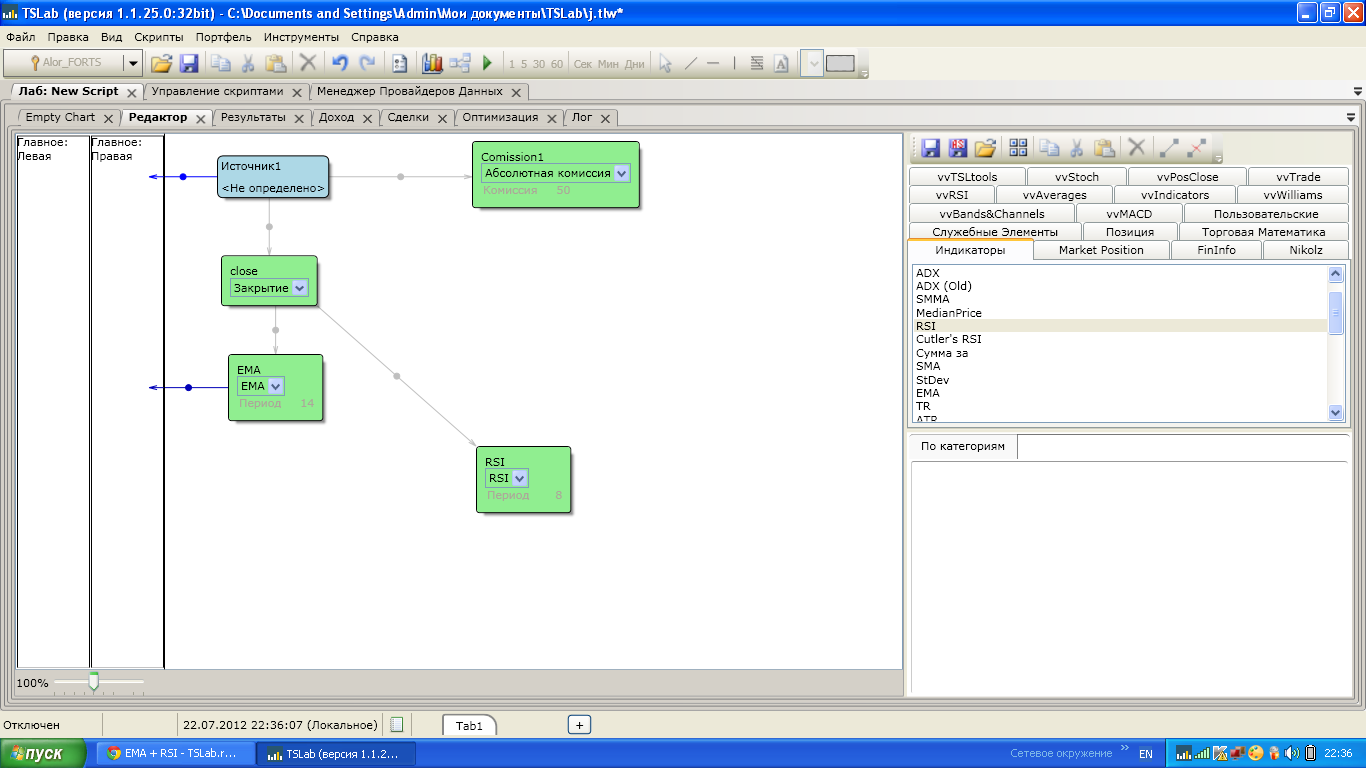Click Save As icon in the right panel toolbar

957,148
